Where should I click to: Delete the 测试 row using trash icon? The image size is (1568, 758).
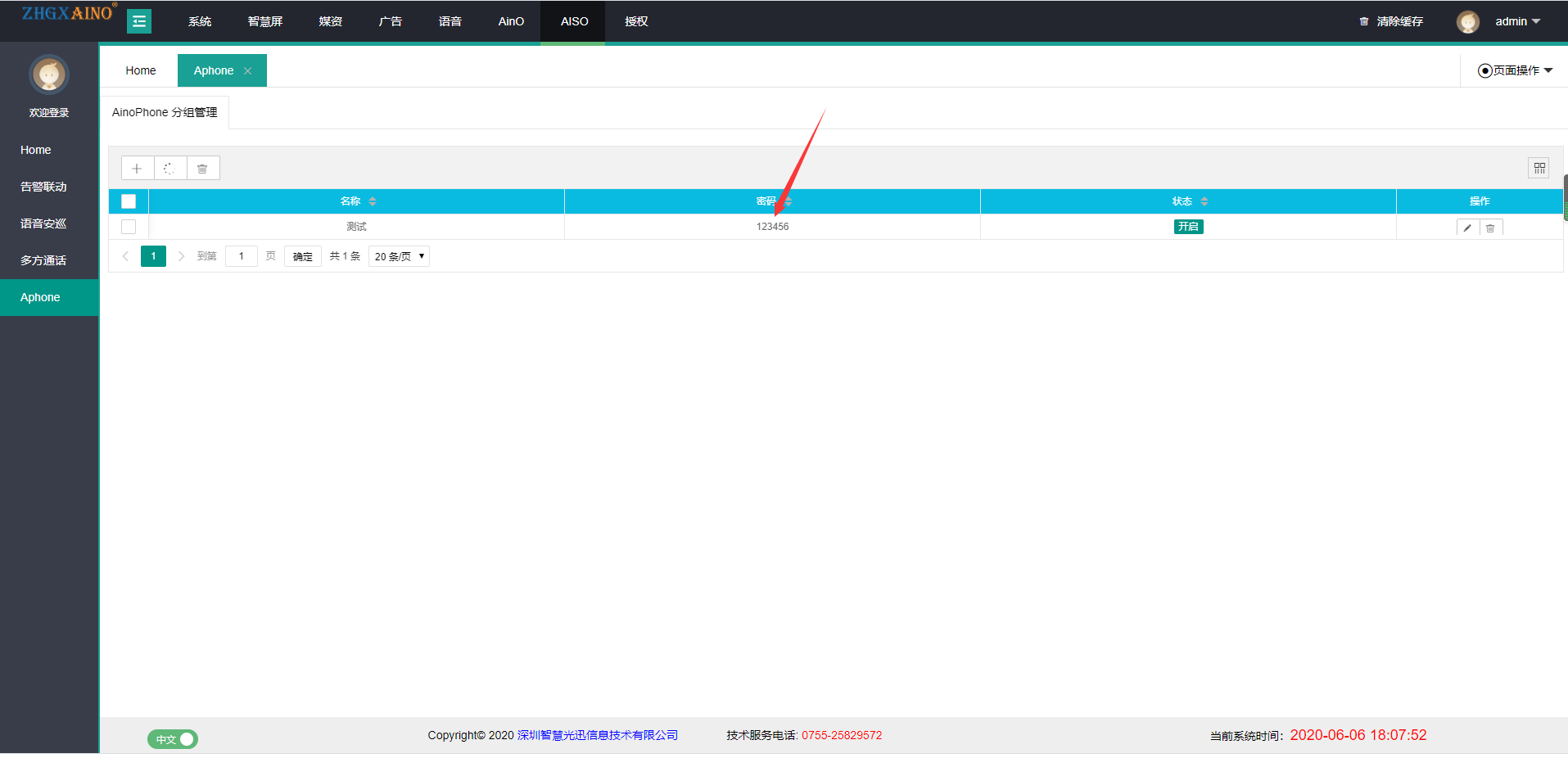[1490, 228]
